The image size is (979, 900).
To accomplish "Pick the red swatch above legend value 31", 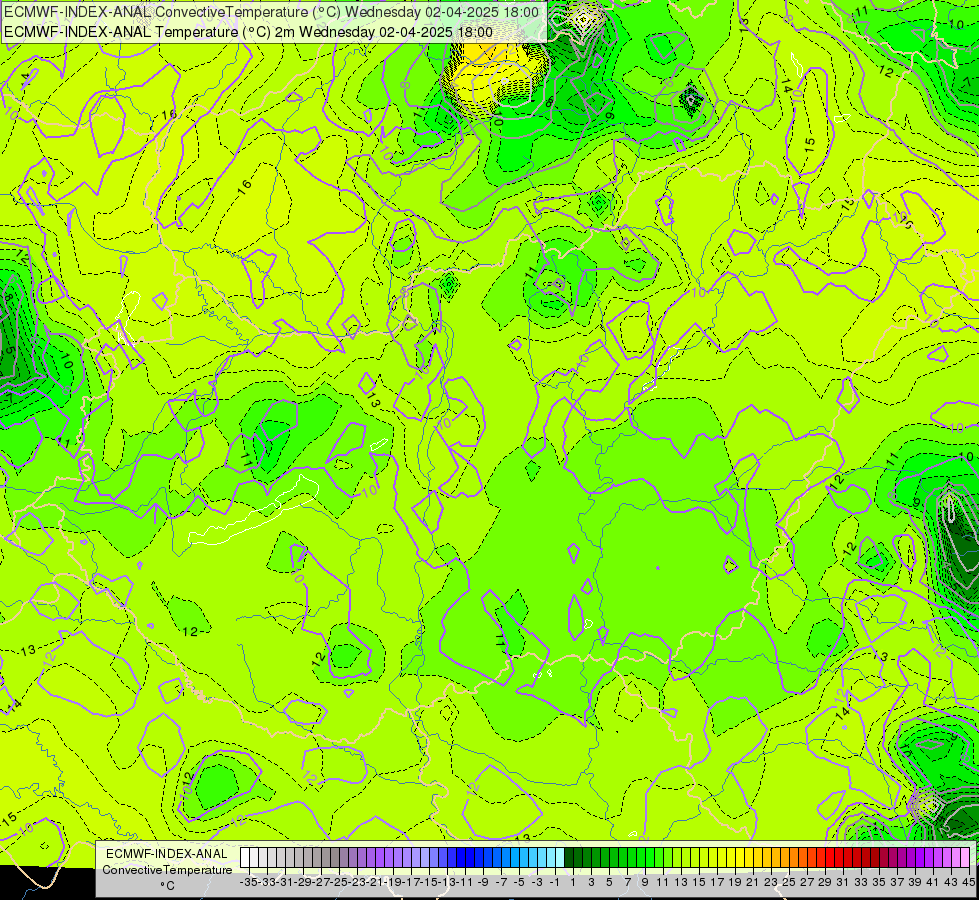I will [839, 858].
